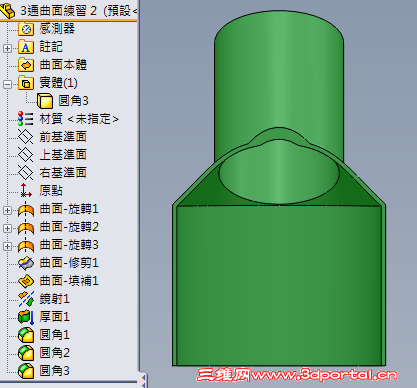The width and height of the screenshot is (417, 388).
Task: Click the 原點 origin icon
Action: pos(26,191)
